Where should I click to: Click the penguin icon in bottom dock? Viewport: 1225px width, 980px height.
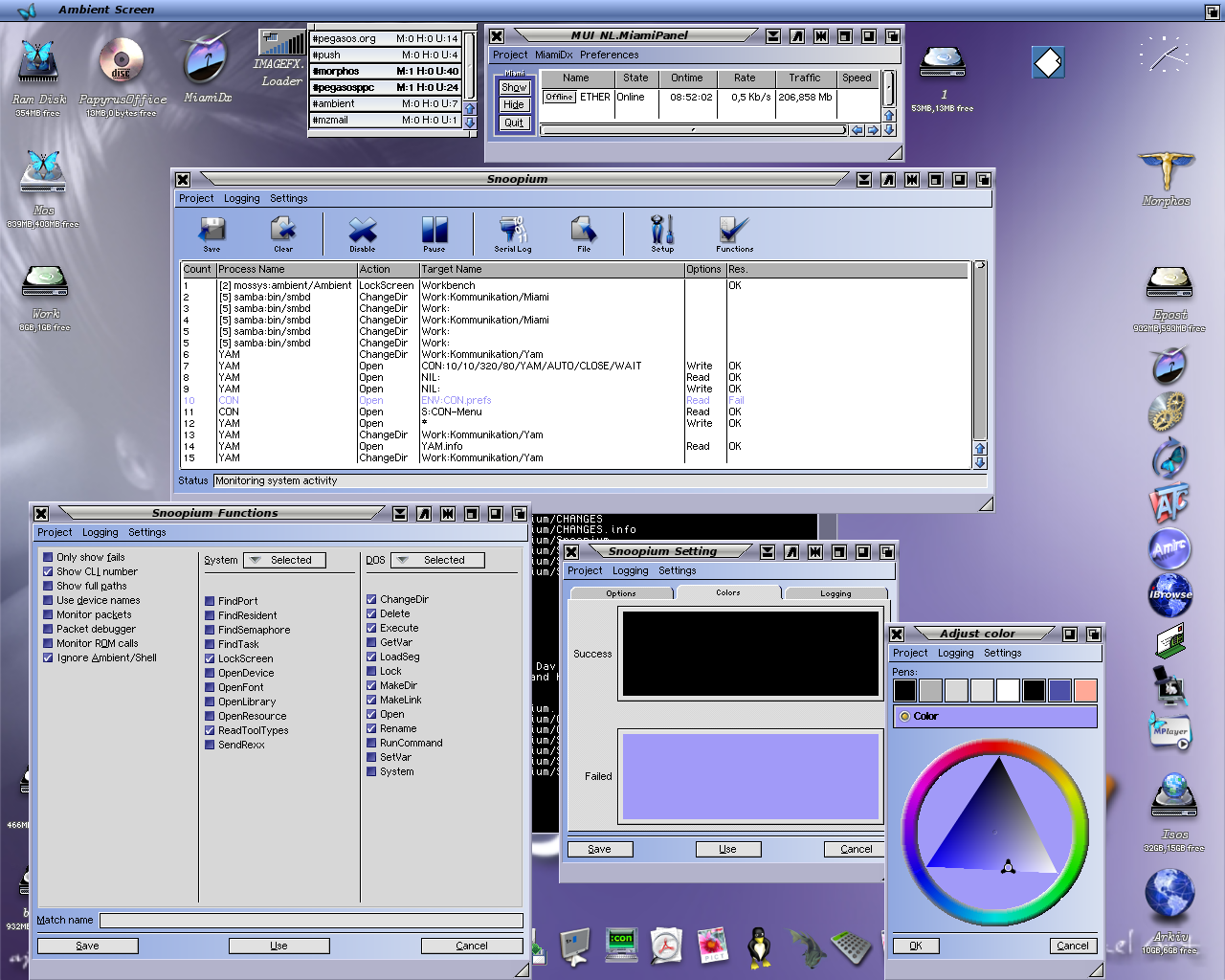pyautogui.click(x=759, y=947)
